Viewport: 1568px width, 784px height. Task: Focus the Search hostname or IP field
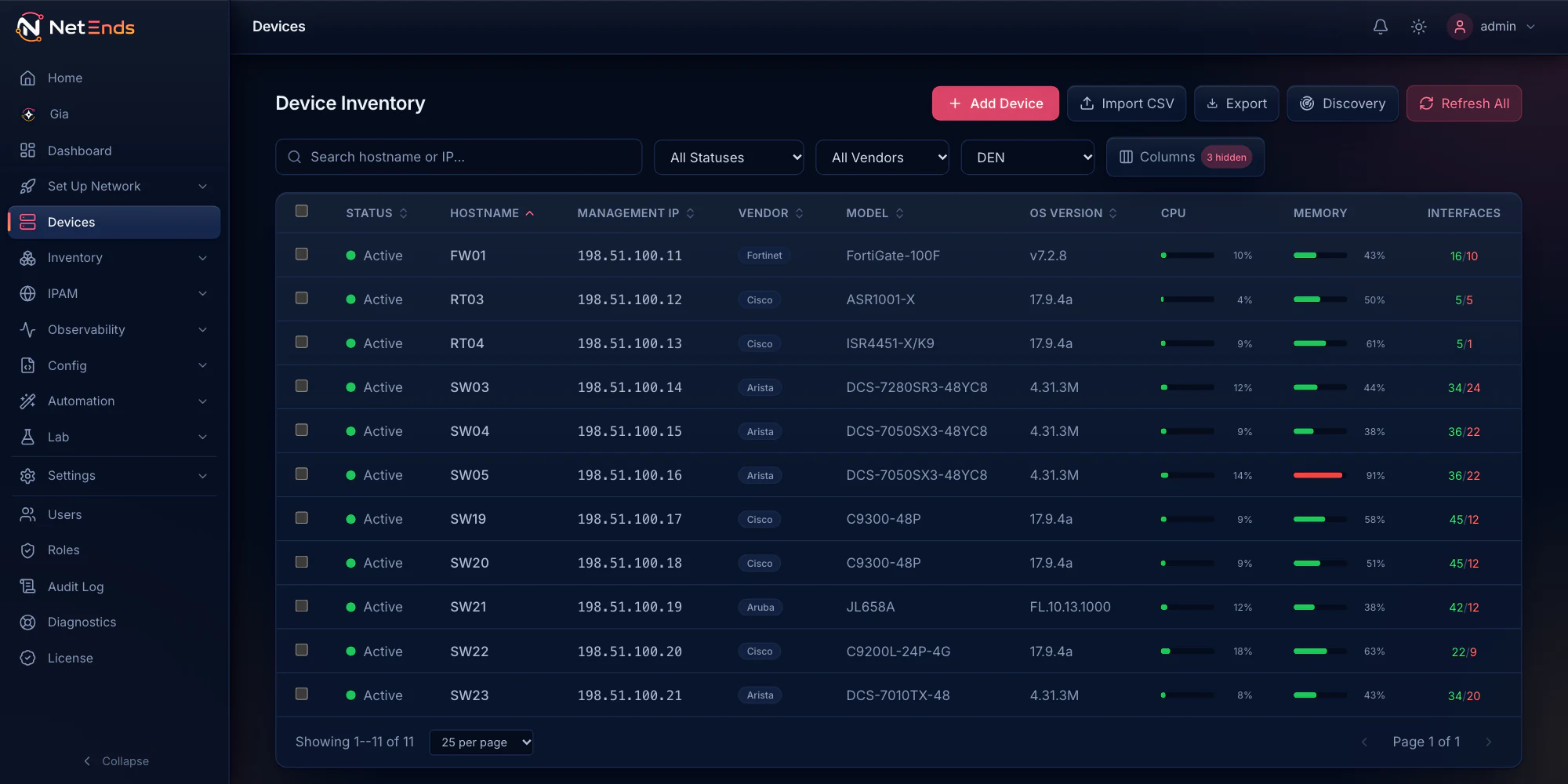[459, 157]
